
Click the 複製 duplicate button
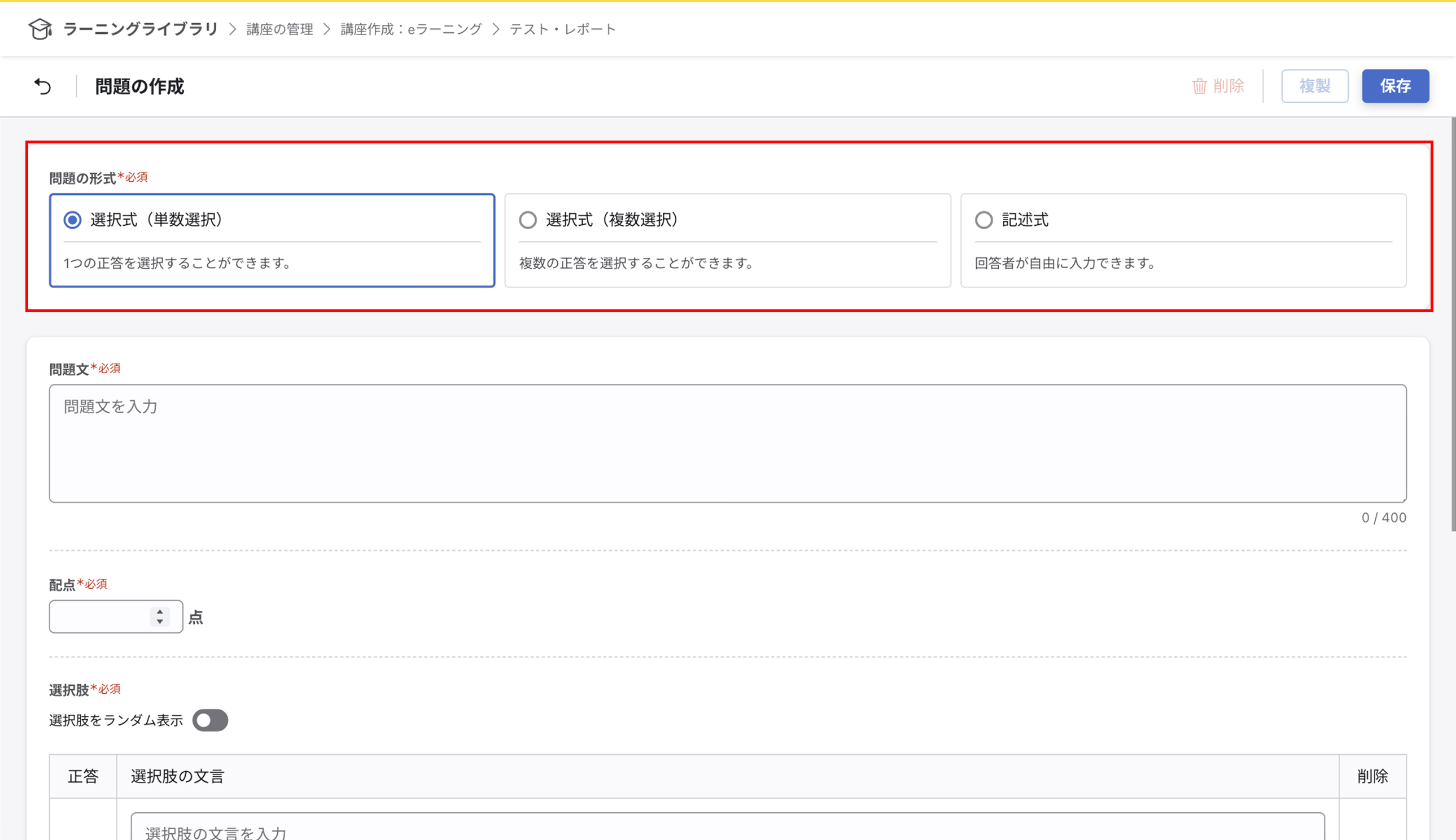click(x=1314, y=86)
